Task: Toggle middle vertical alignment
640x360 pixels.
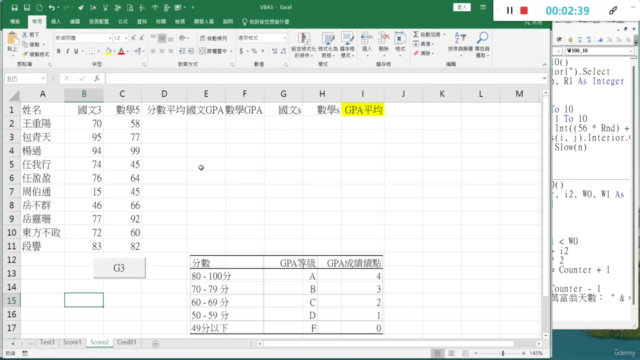Action: (x=162, y=38)
